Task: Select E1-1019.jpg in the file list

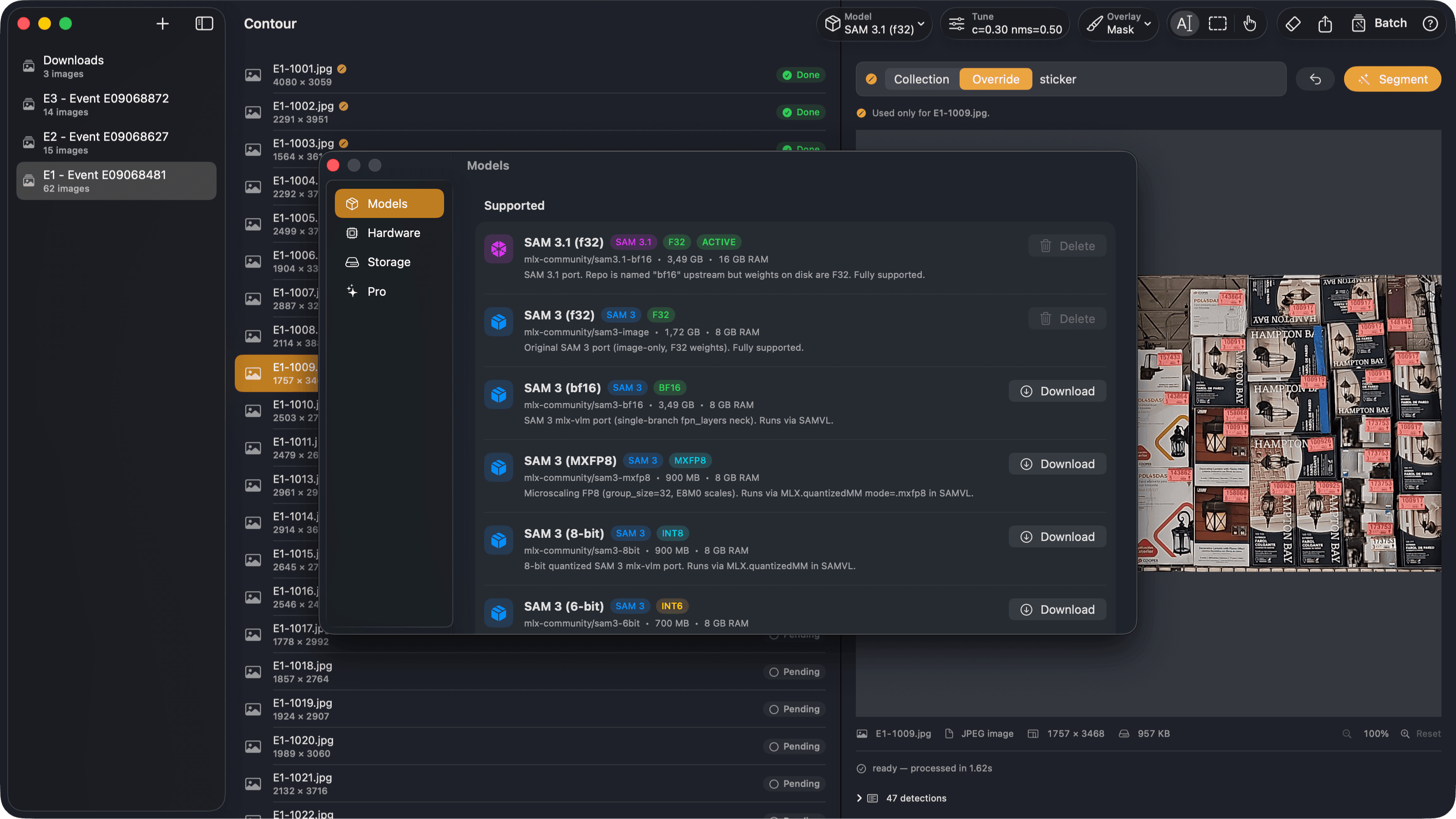Action: (534, 709)
